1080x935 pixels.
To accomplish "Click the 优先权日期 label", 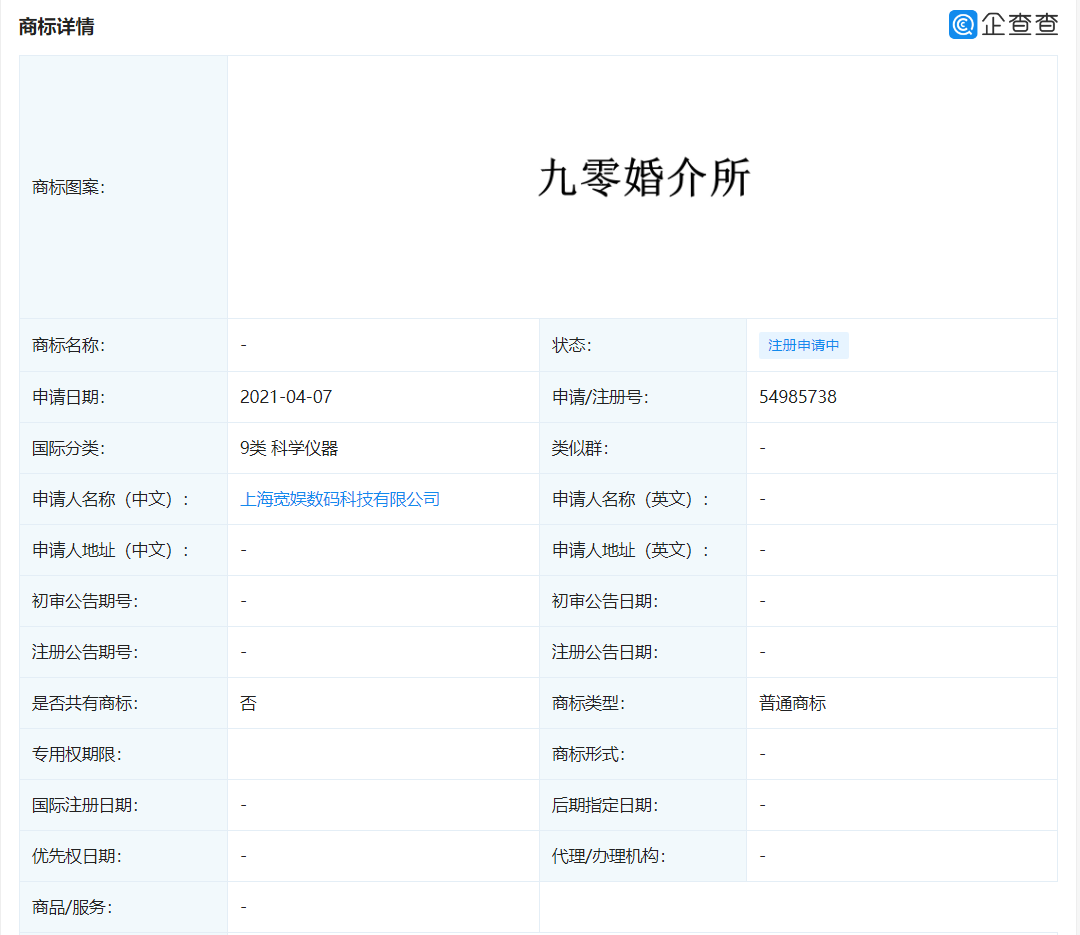I will (x=76, y=856).
